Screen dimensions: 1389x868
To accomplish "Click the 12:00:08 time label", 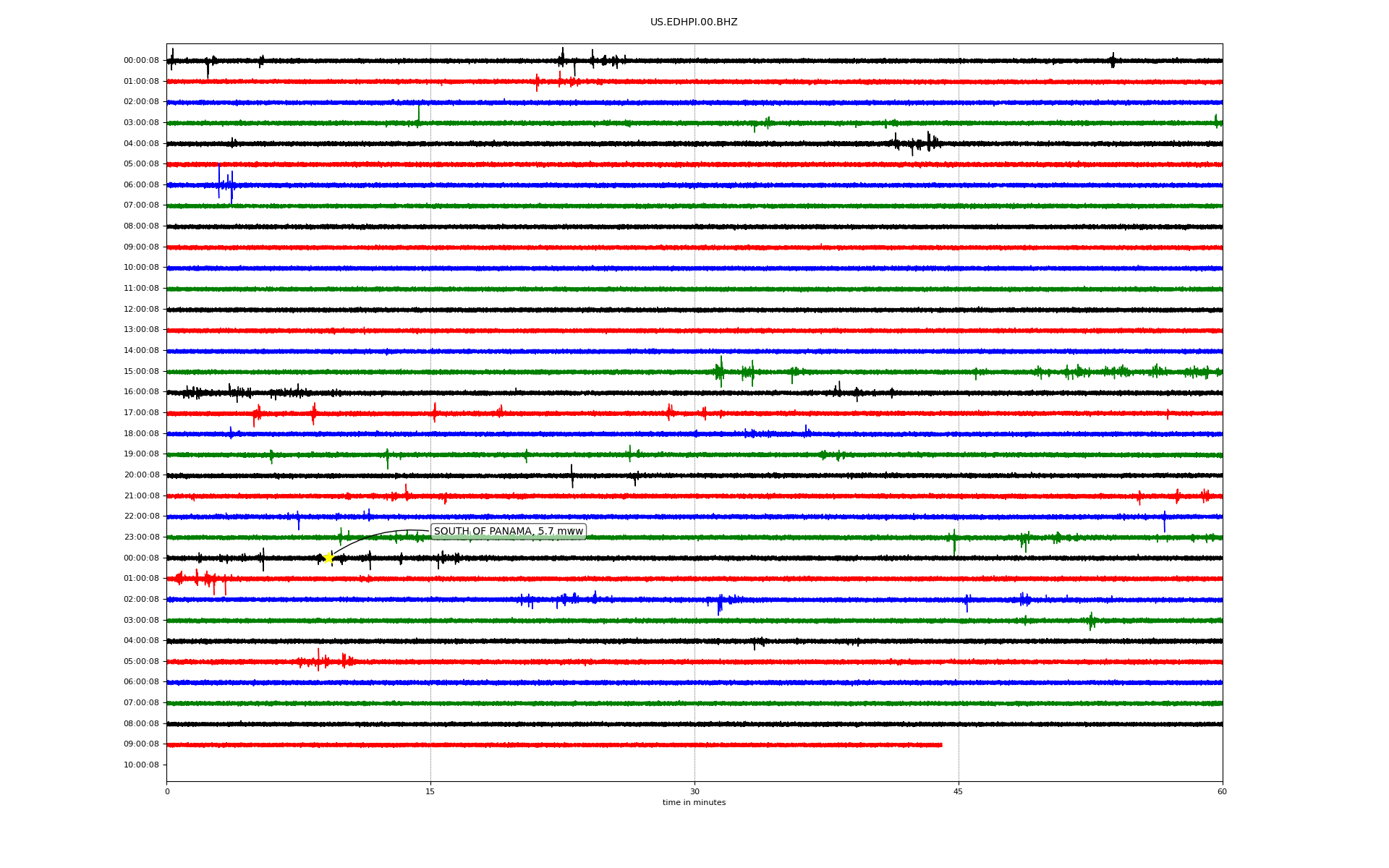I will (141, 310).
